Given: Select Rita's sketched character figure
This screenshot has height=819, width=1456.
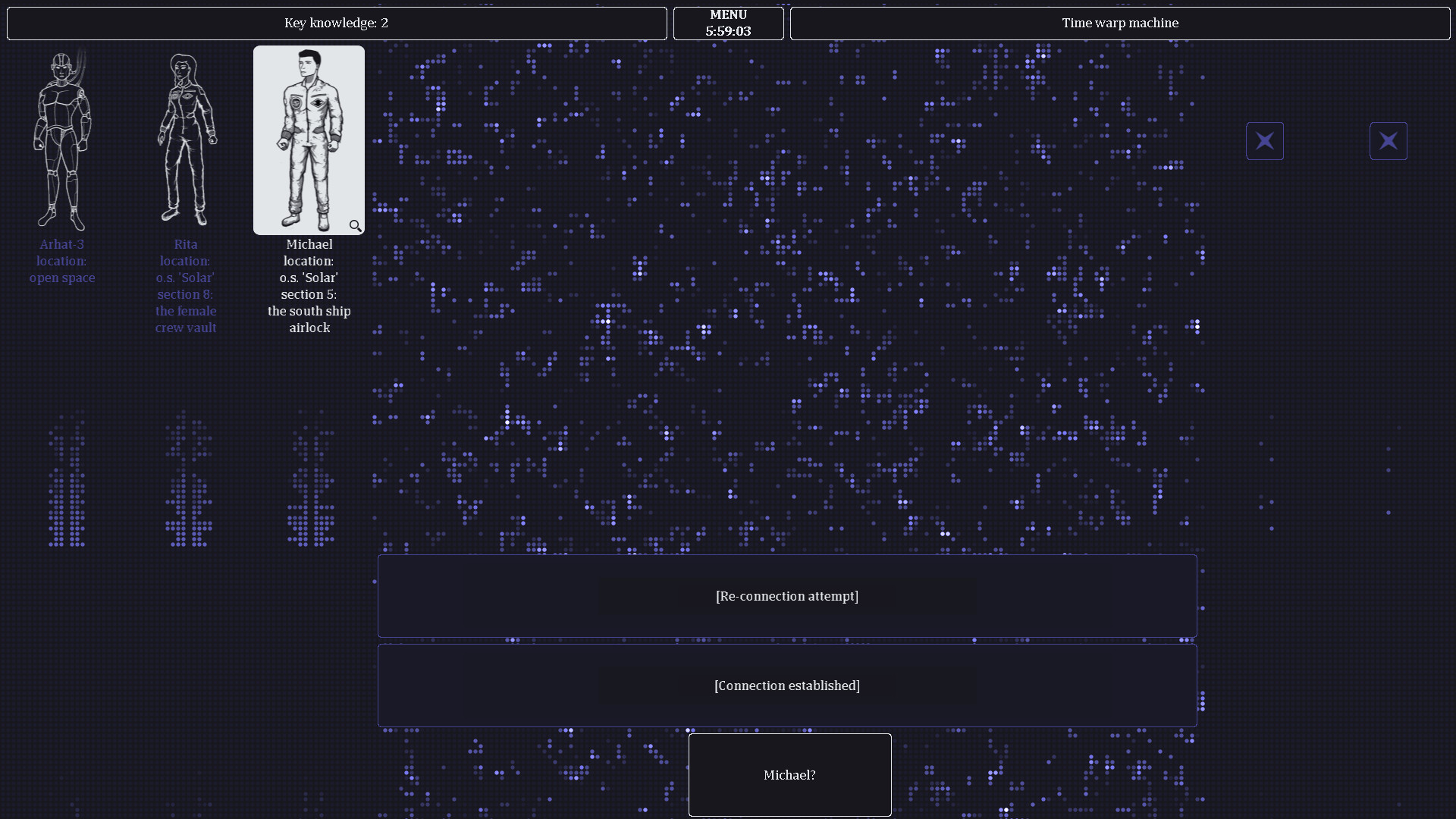Looking at the screenshot, I should (184, 140).
